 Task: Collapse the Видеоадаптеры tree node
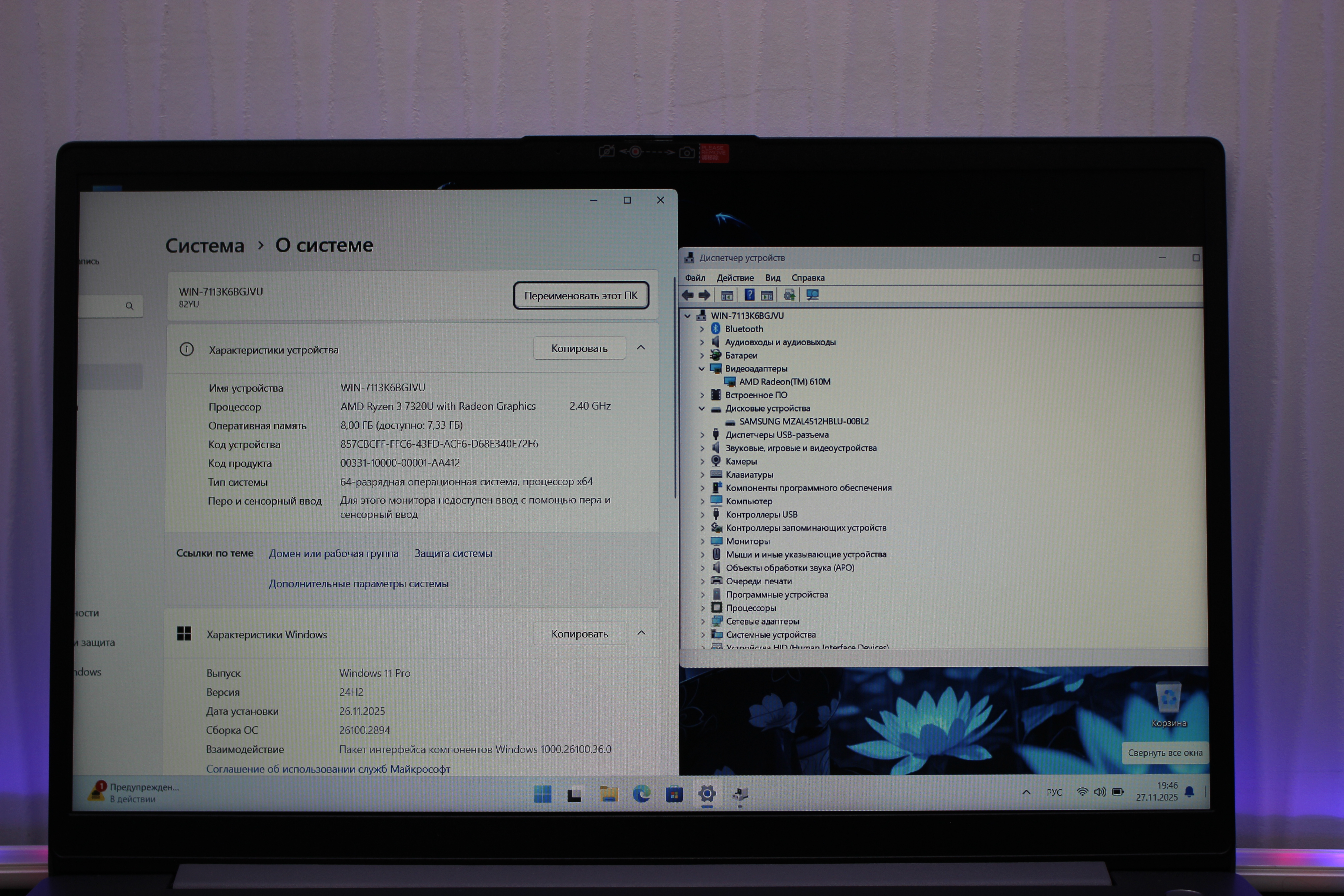[x=702, y=369]
